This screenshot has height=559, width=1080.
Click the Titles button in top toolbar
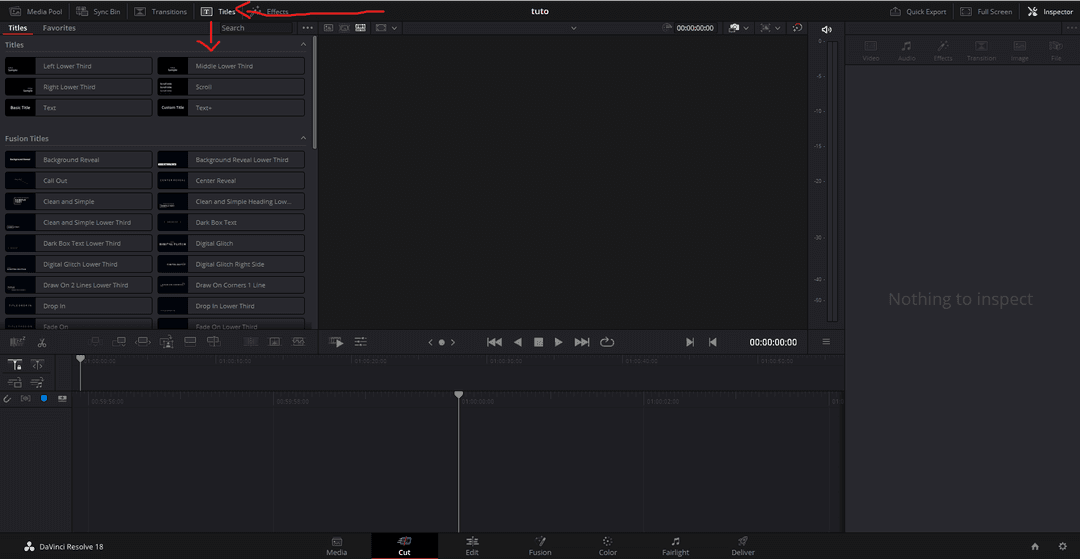click(x=218, y=12)
